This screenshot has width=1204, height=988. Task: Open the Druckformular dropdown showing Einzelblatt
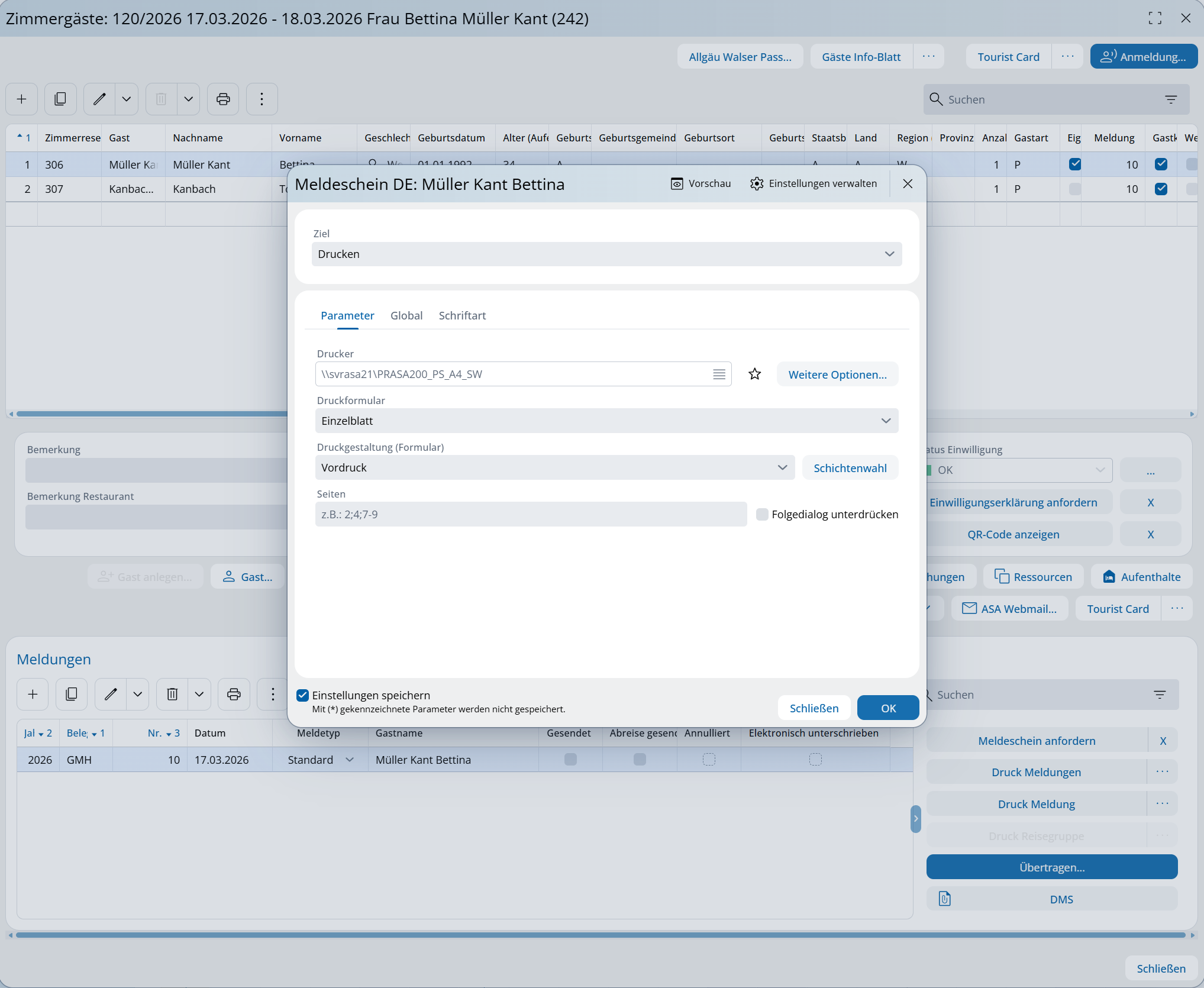(606, 421)
